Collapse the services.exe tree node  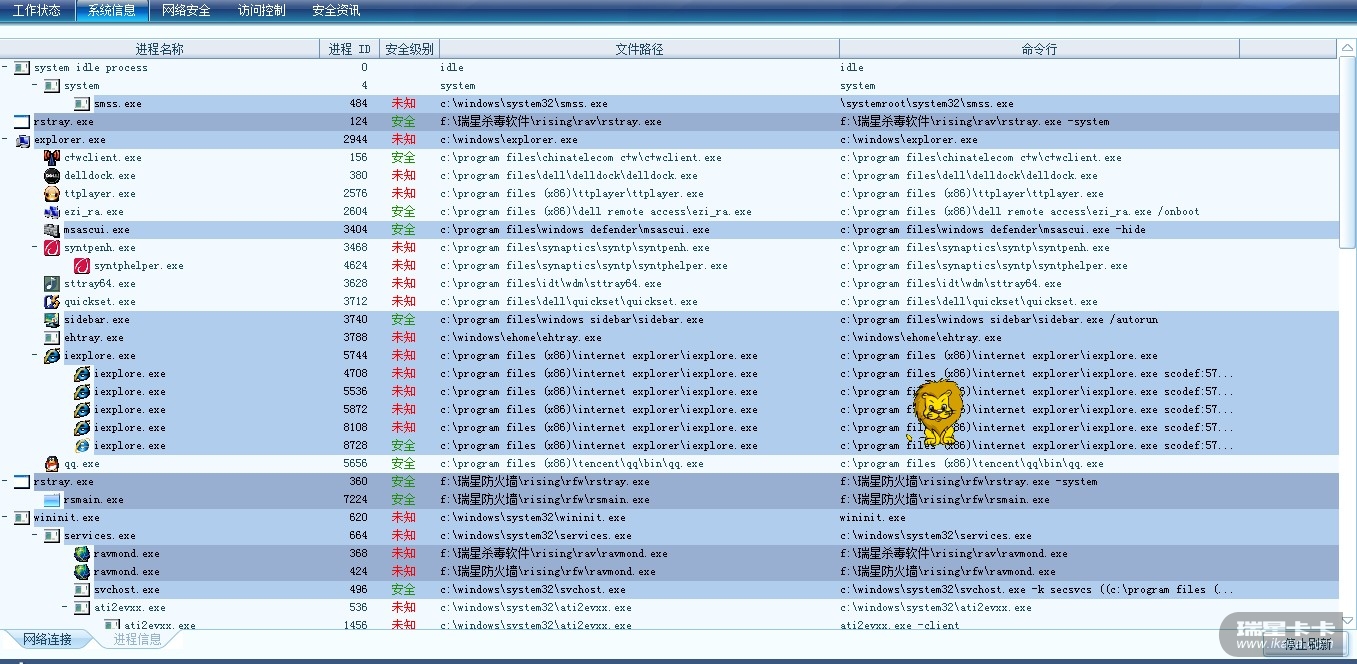coord(35,536)
